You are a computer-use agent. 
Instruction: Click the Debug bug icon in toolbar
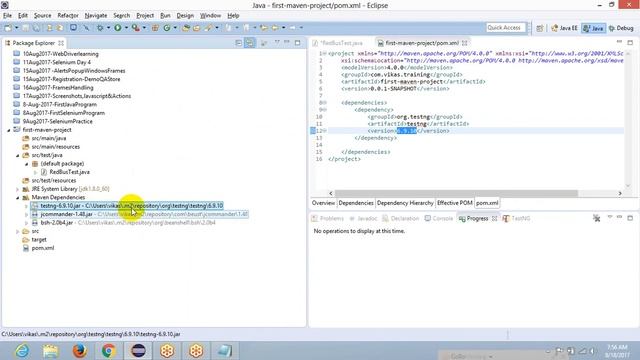tap(100, 28)
